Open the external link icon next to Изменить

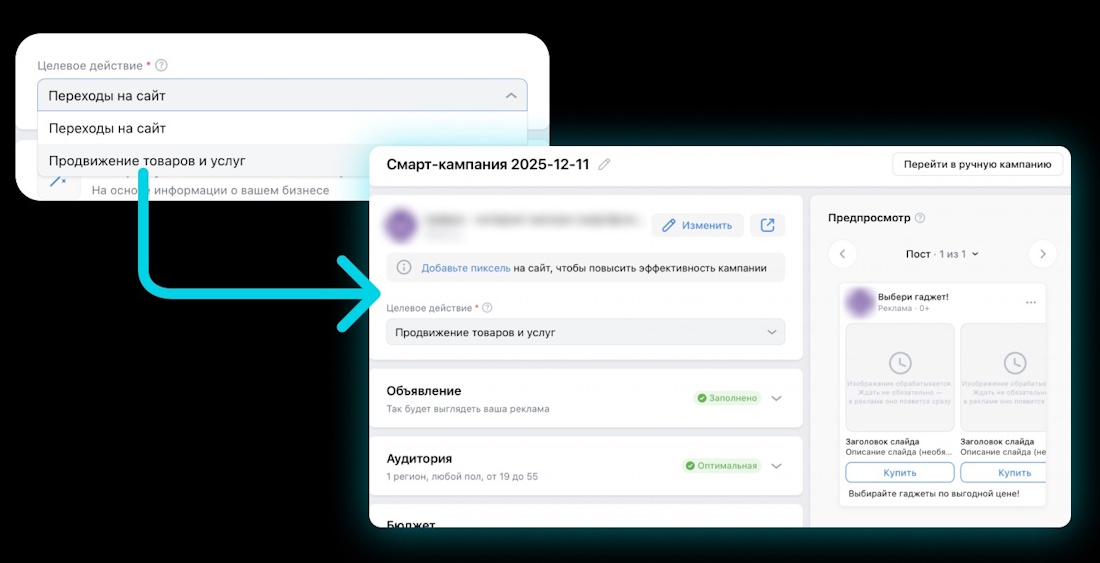pyautogui.click(x=767, y=225)
